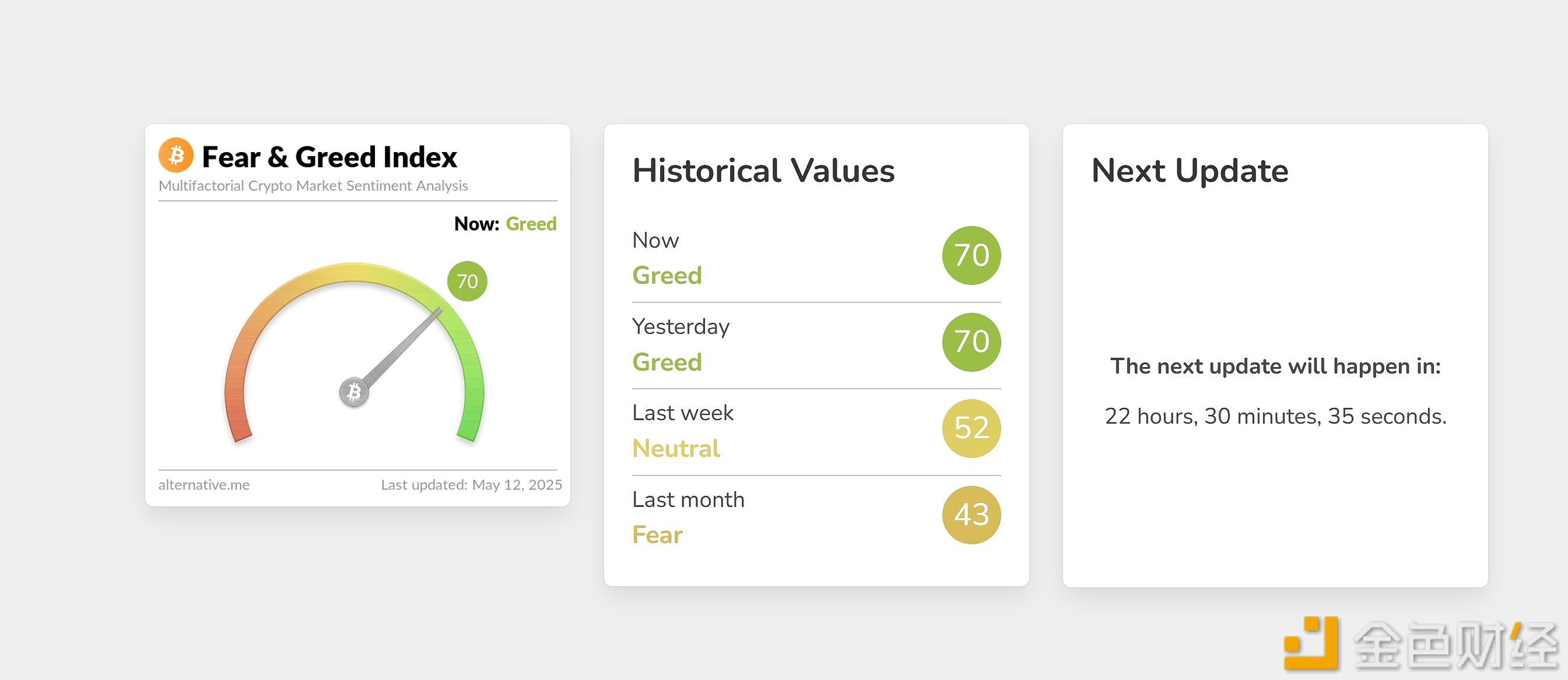Click the Now value 70 circle

pyautogui.click(x=971, y=255)
